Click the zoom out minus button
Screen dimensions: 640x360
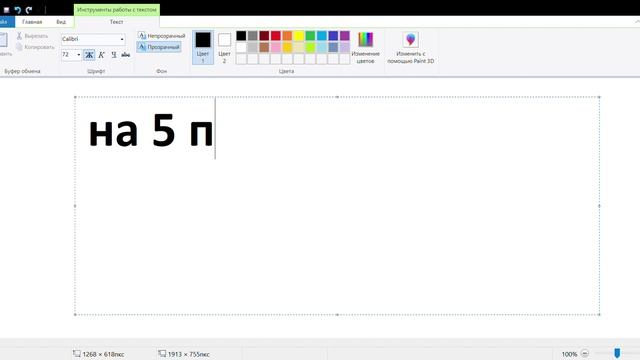[584, 353]
